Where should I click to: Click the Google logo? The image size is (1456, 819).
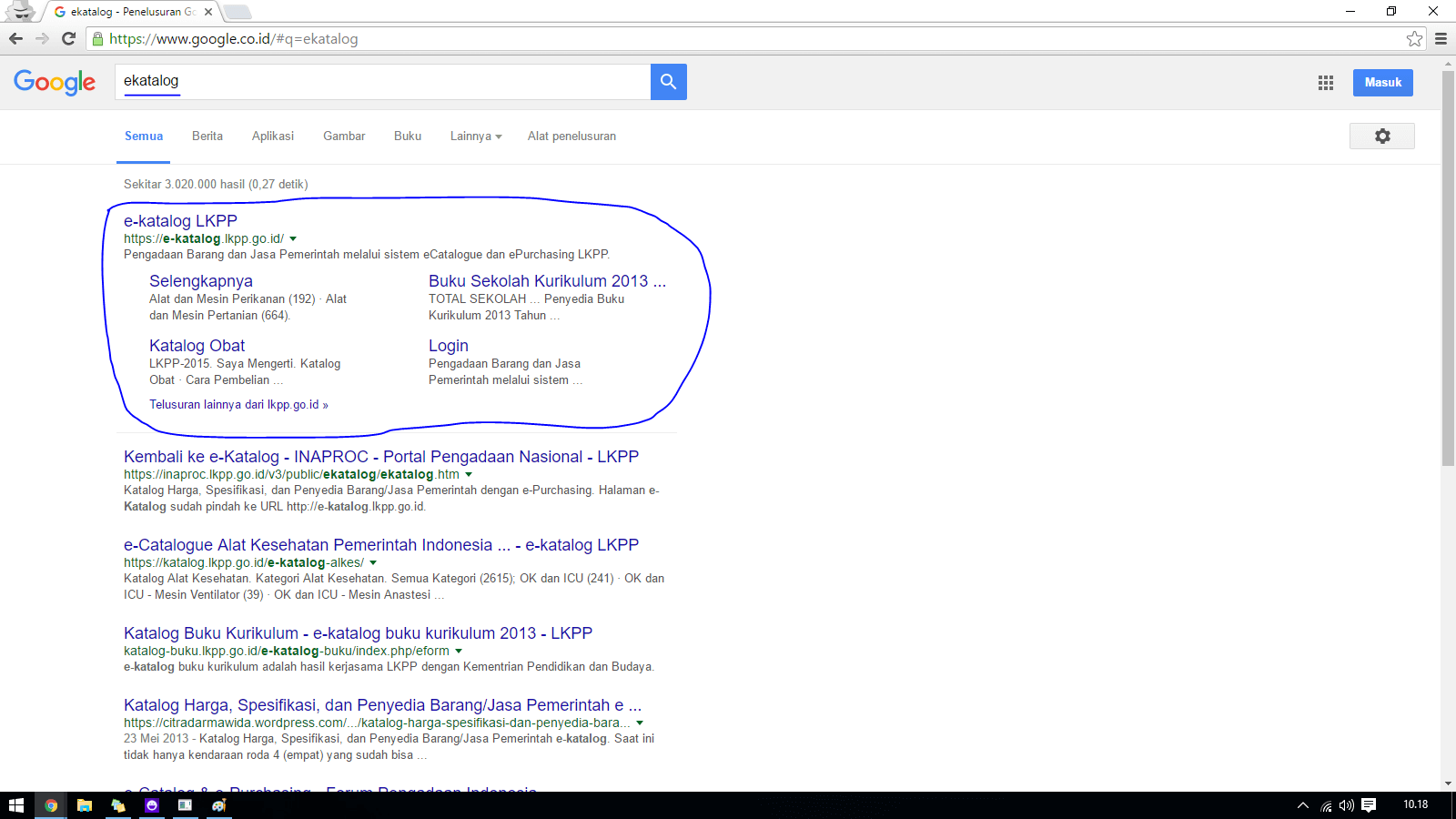click(55, 82)
